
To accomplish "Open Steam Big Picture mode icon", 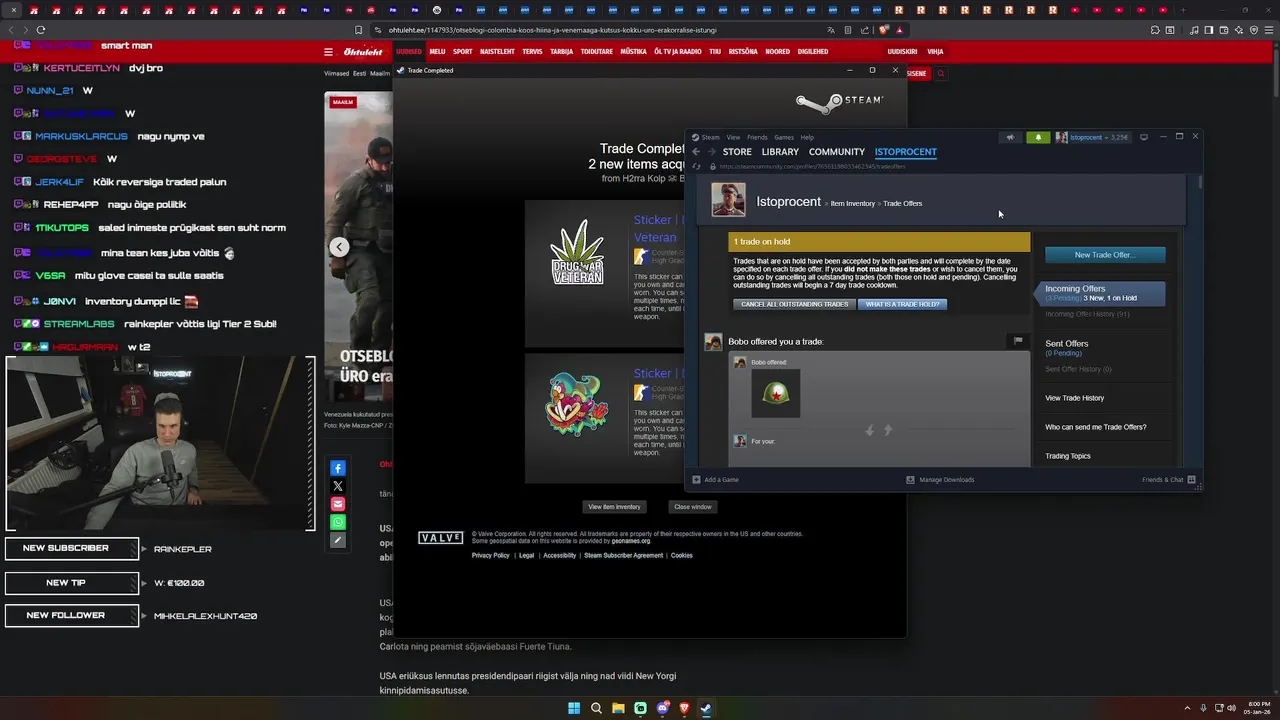I will 1144,137.
